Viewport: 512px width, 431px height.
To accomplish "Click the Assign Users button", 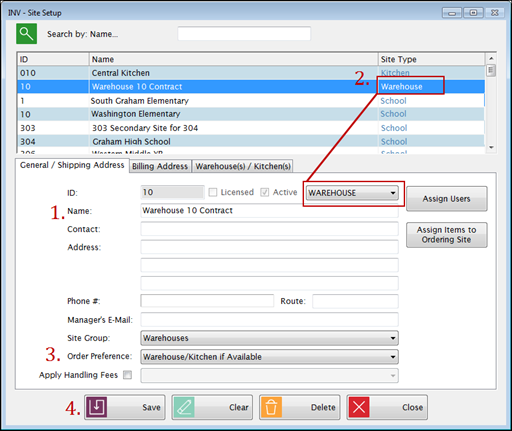I will [x=447, y=199].
